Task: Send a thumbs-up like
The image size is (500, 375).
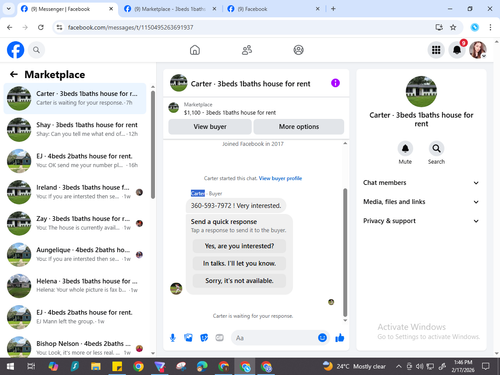Action: (340, 338)
